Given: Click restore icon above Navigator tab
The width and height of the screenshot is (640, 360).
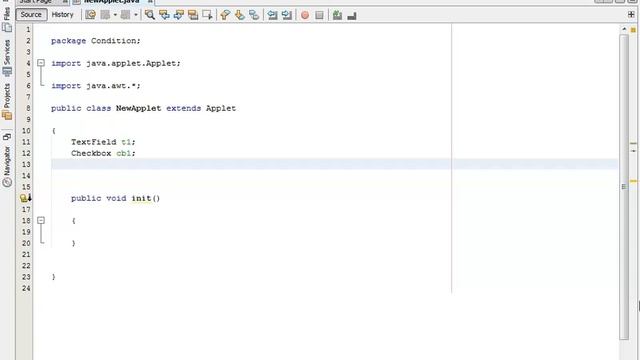Looking at the screenshot, I should 7,136.
